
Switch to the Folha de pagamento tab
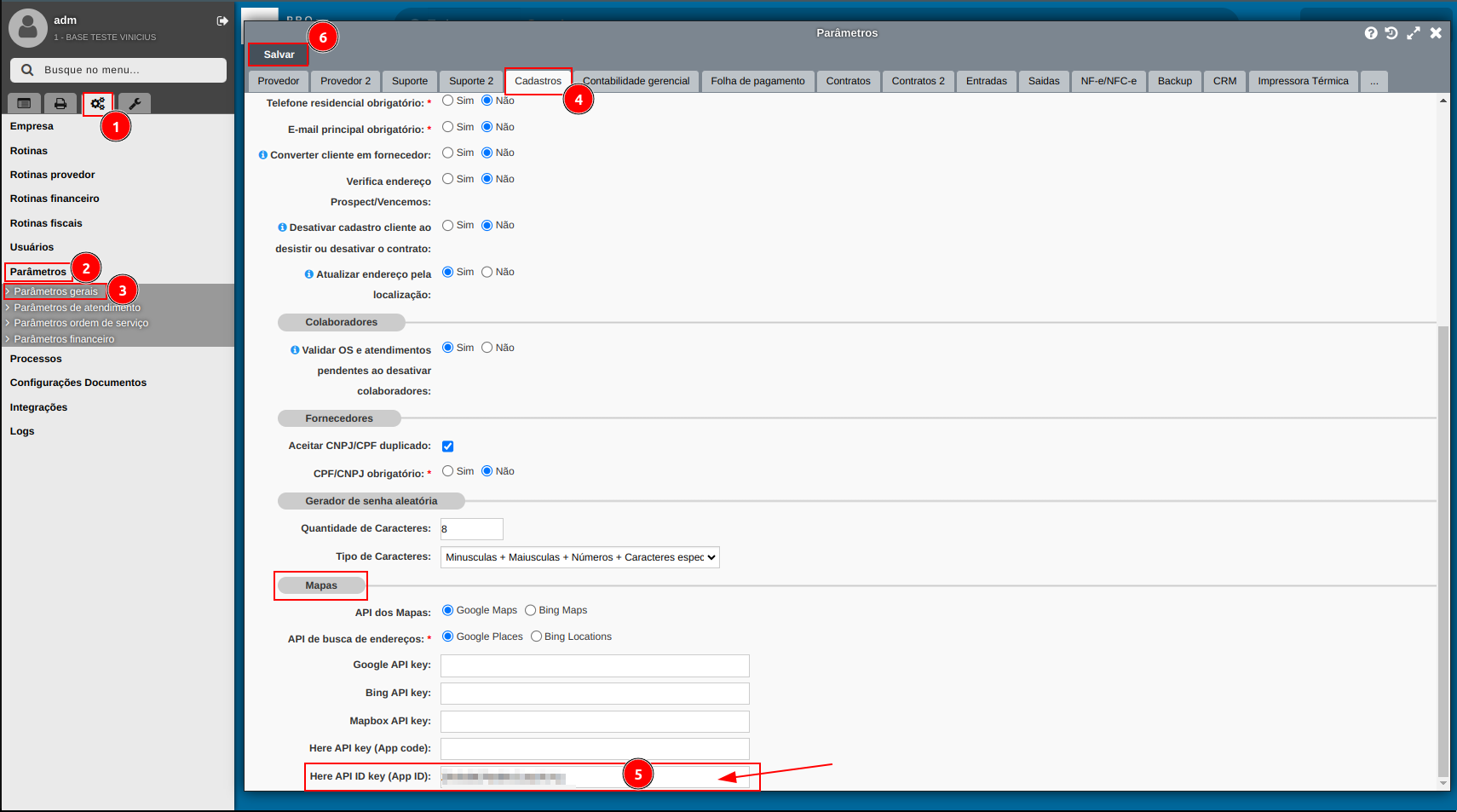click(757, 81)
